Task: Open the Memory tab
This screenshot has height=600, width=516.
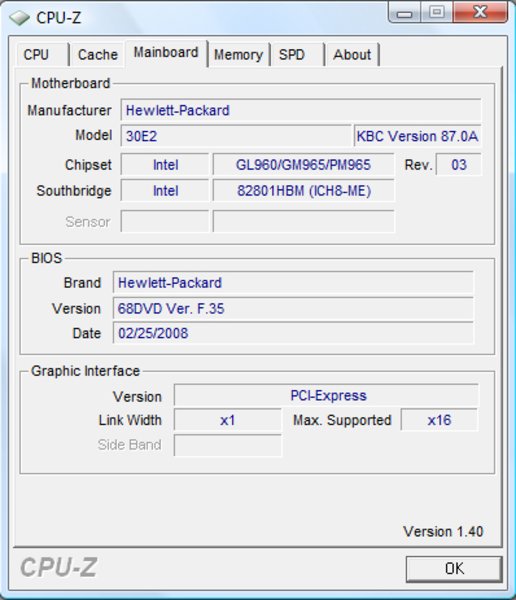Action: pyautogui.click(x=239, y=55)
